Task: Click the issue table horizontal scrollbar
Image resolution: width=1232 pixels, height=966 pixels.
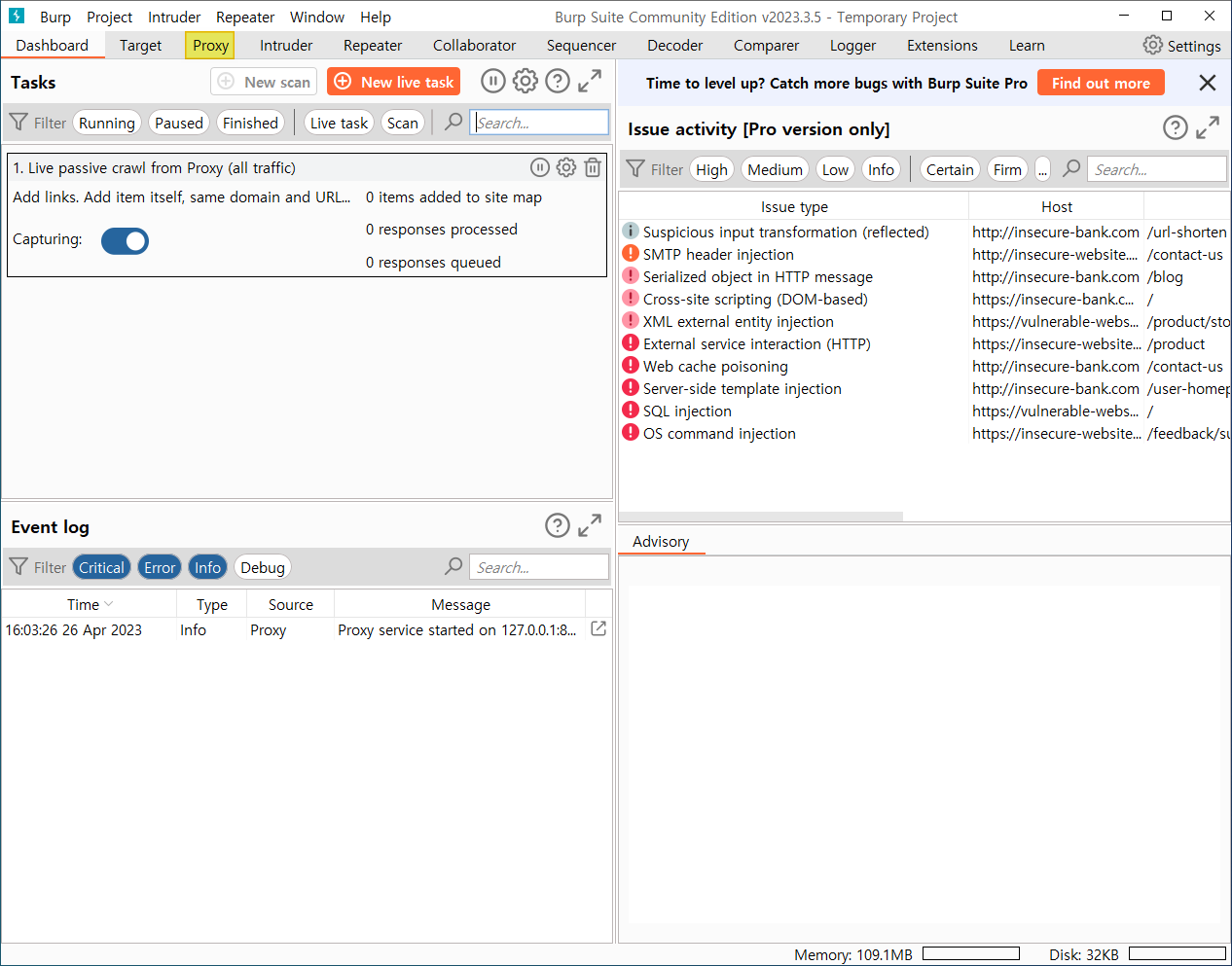Action: [761, 517]
